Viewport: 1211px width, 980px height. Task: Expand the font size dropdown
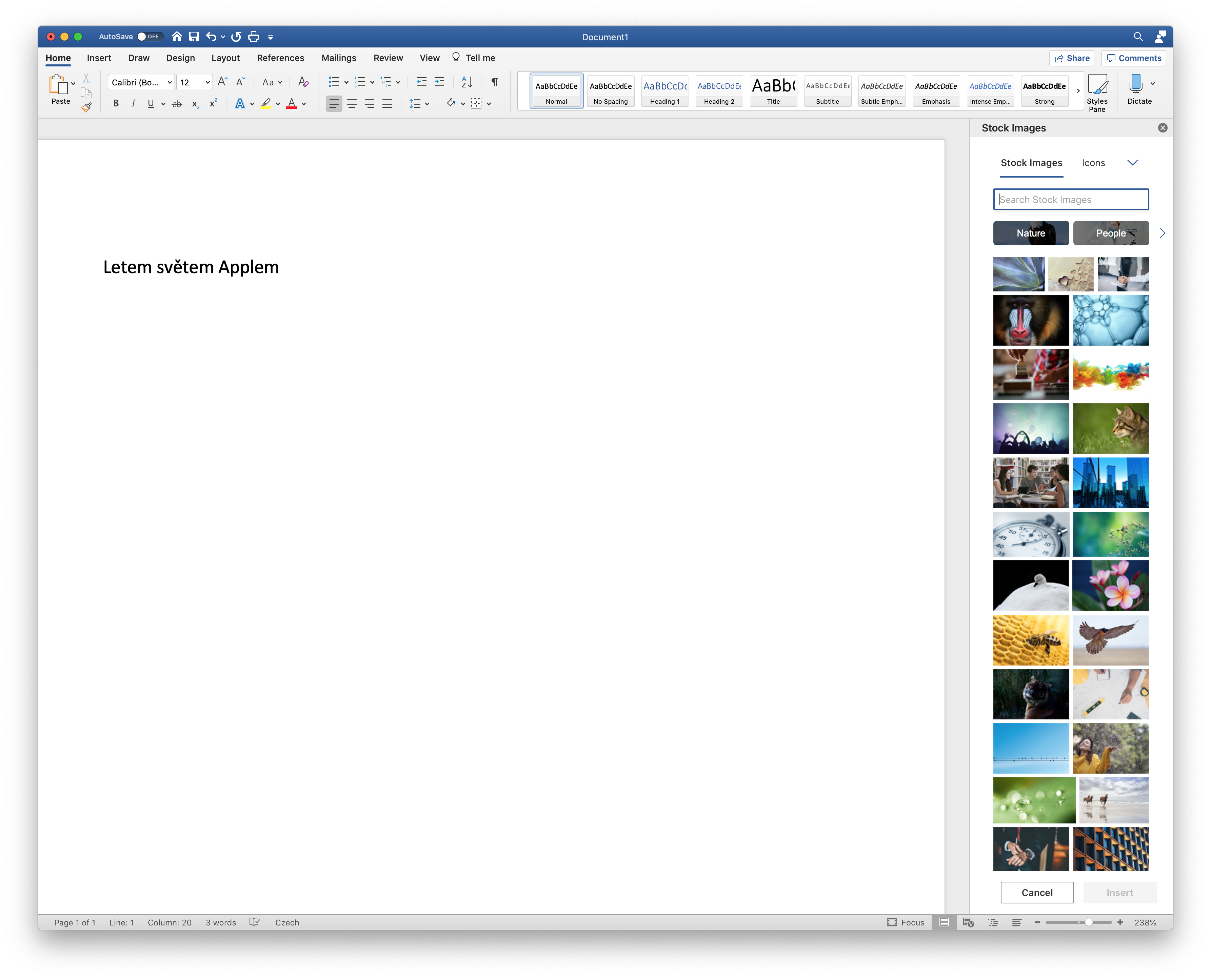pos(207,82)
